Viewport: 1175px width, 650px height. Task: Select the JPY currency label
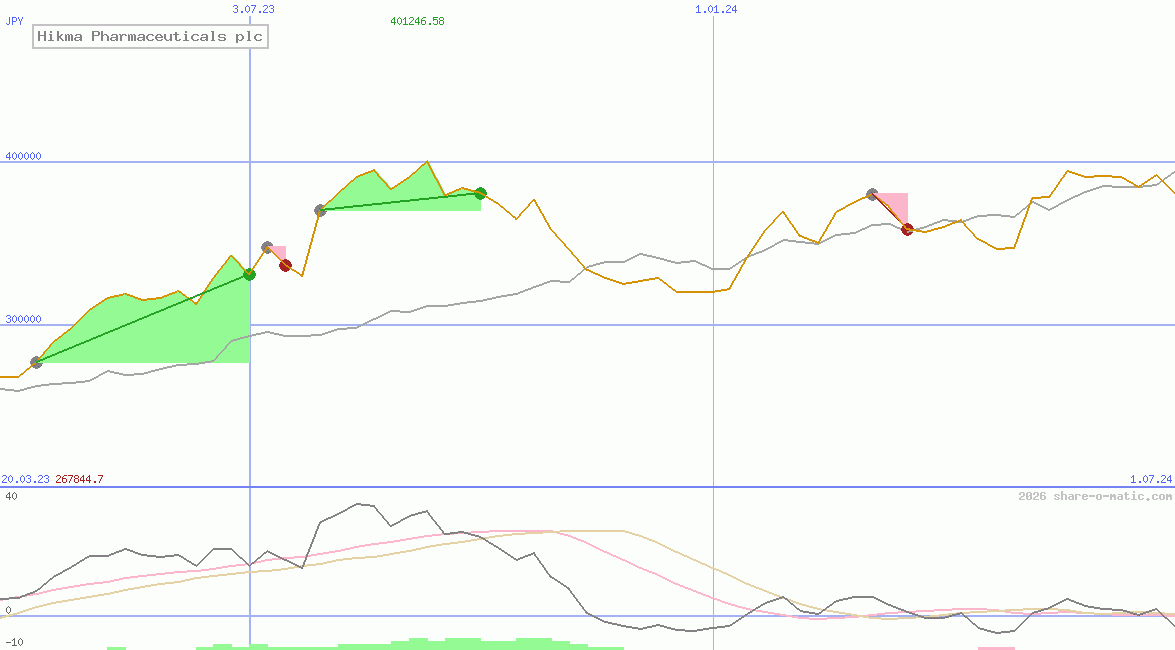point(14,18)
